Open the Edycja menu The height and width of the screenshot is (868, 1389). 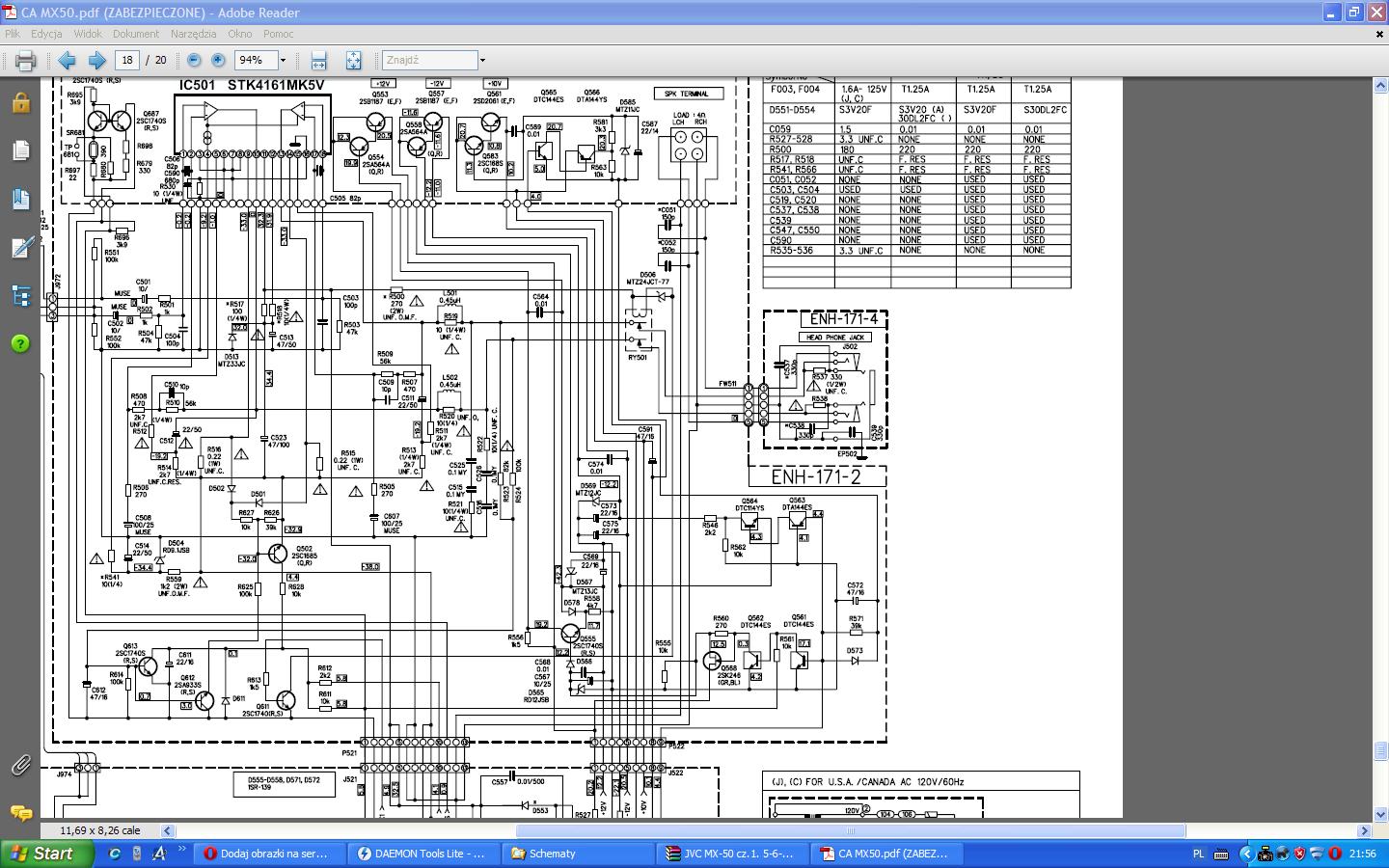click(x=46, y=34)
